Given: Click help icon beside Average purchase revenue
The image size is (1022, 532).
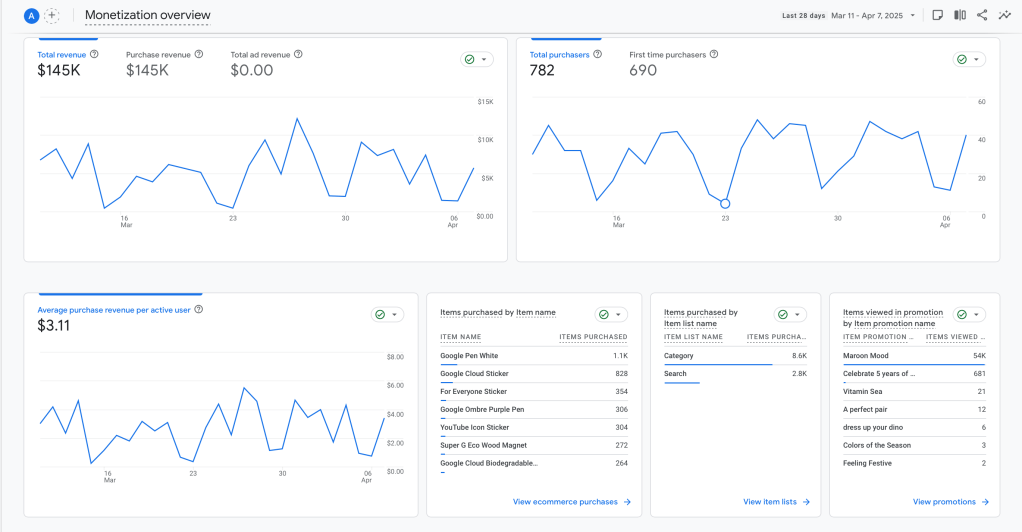Looking at the screenshot, I should pyautogui.click(x=199, y=310).
